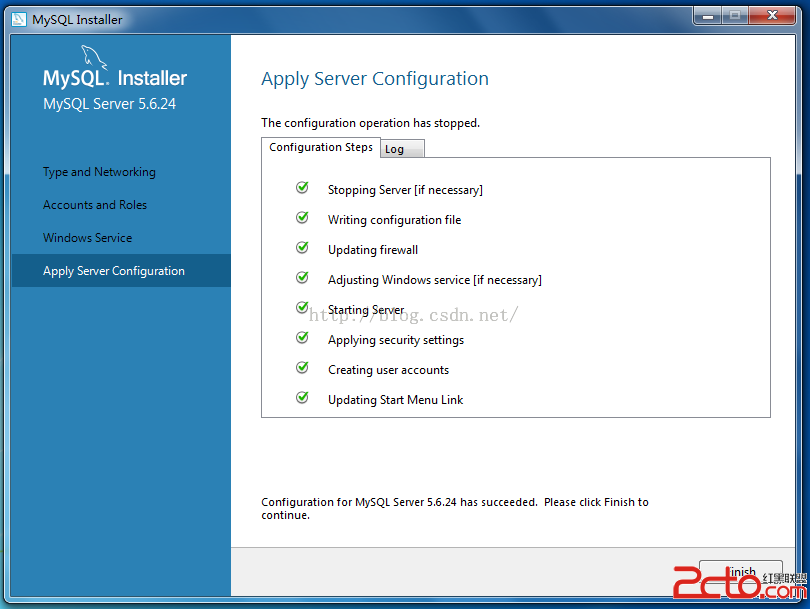Click the 'MySQL Server 5.6.24' sidebar subtitle
Viewport: 810px width, 609px height.
tap(110, 104)
